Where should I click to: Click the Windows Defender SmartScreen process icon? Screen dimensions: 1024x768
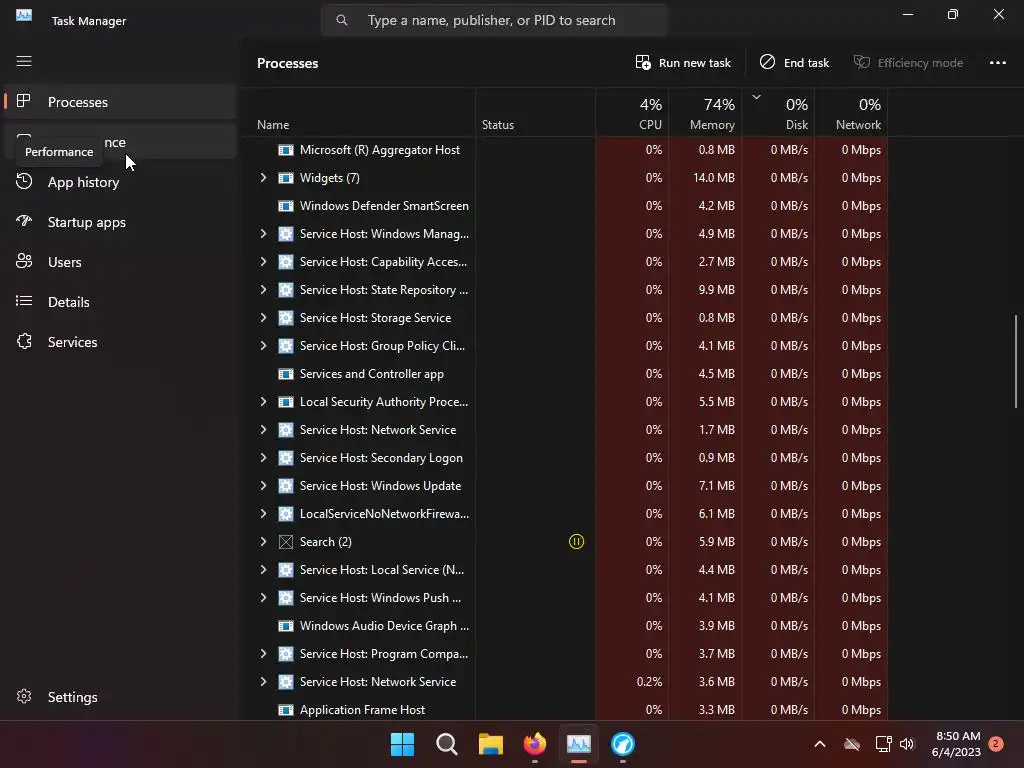286,206
